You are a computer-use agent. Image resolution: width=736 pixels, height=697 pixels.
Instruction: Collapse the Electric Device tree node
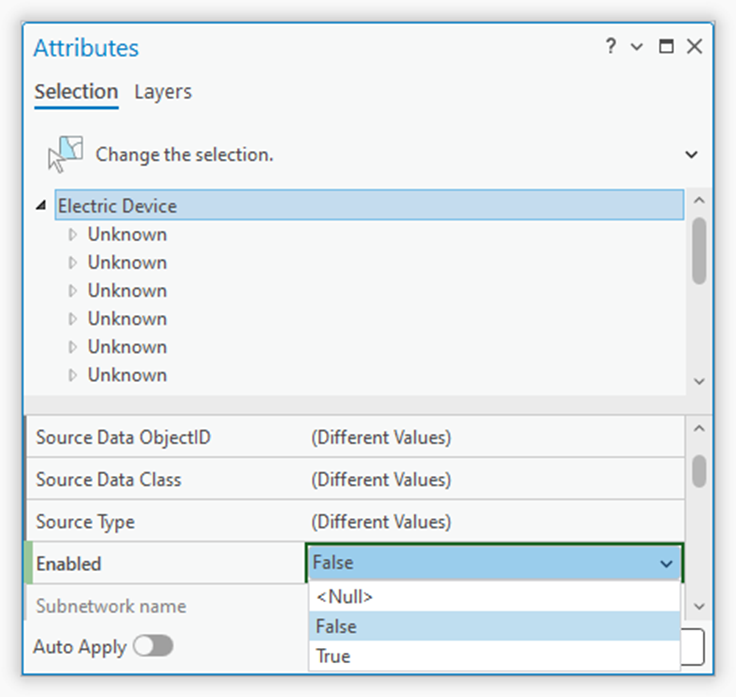(41, 206)
